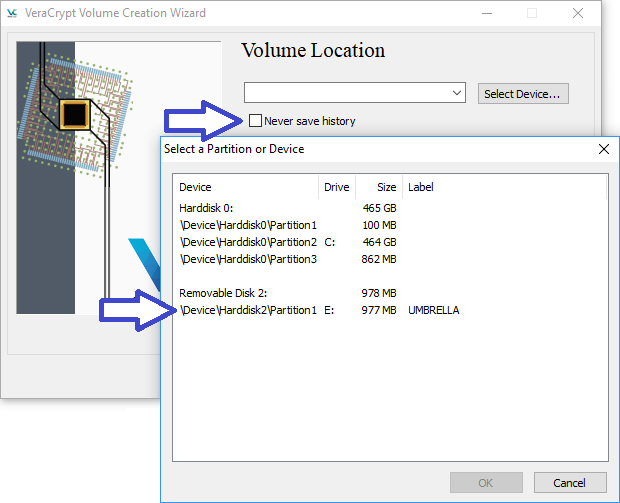Click the E: drive letter cell

tap(329, 310)
